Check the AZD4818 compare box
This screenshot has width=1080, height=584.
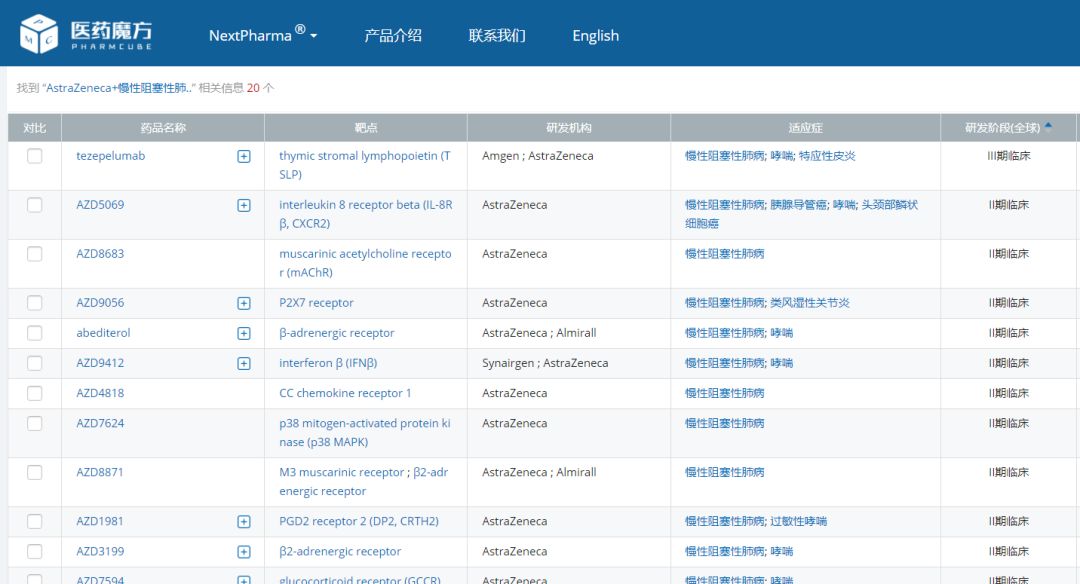pyautogui.click(x=34, y=393)
